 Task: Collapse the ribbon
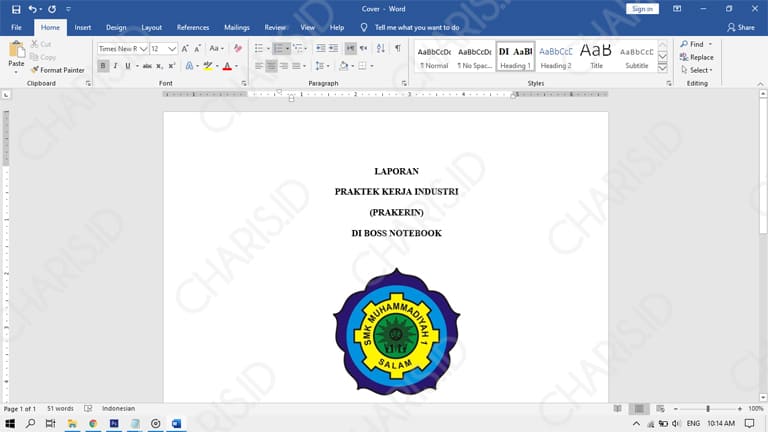[760, 84]
